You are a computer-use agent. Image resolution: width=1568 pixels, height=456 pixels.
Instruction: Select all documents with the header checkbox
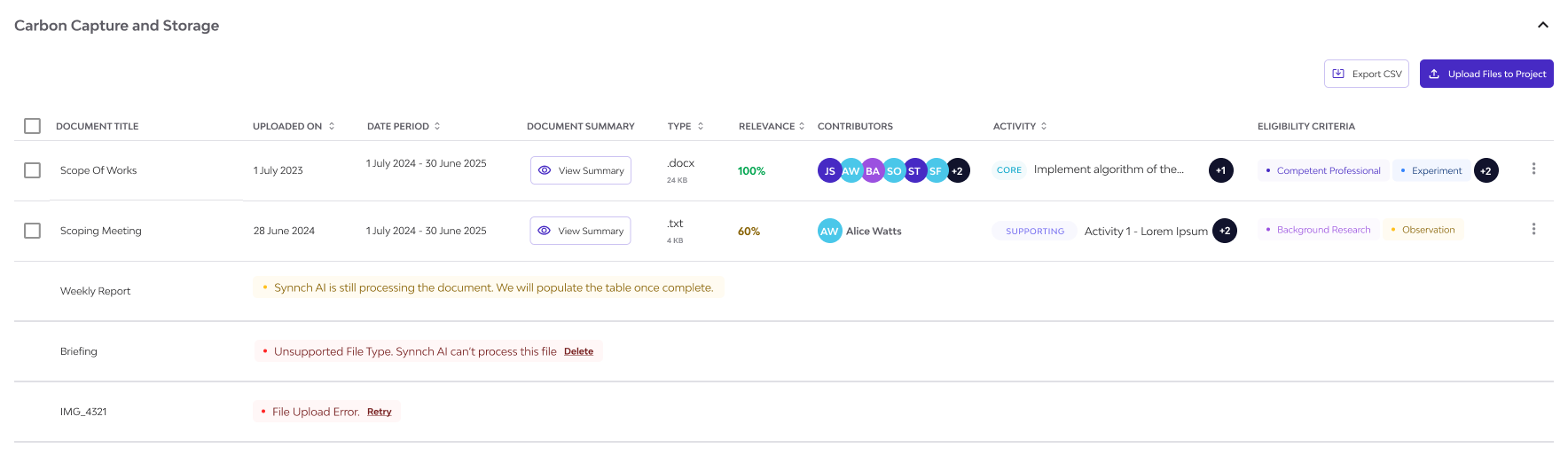[33, 126]
